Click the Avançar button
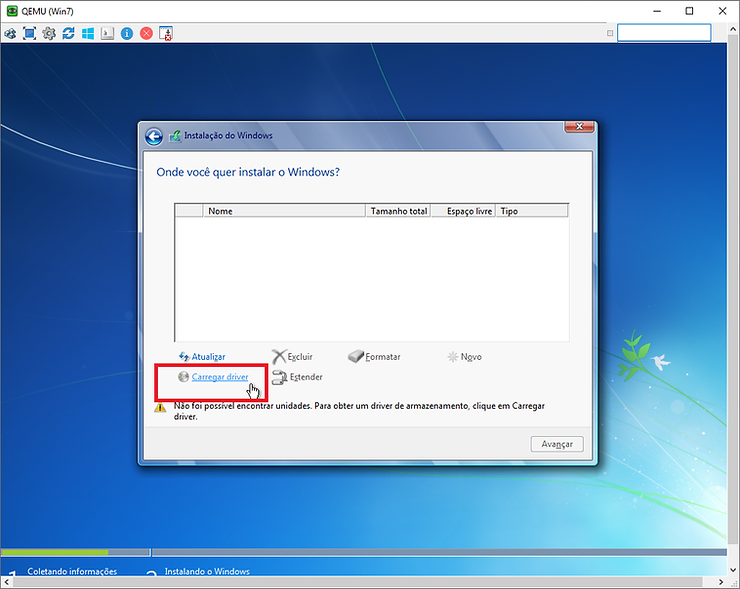This screenshot has width=740, height=589. pyautogui.click(x=557, y=444)
